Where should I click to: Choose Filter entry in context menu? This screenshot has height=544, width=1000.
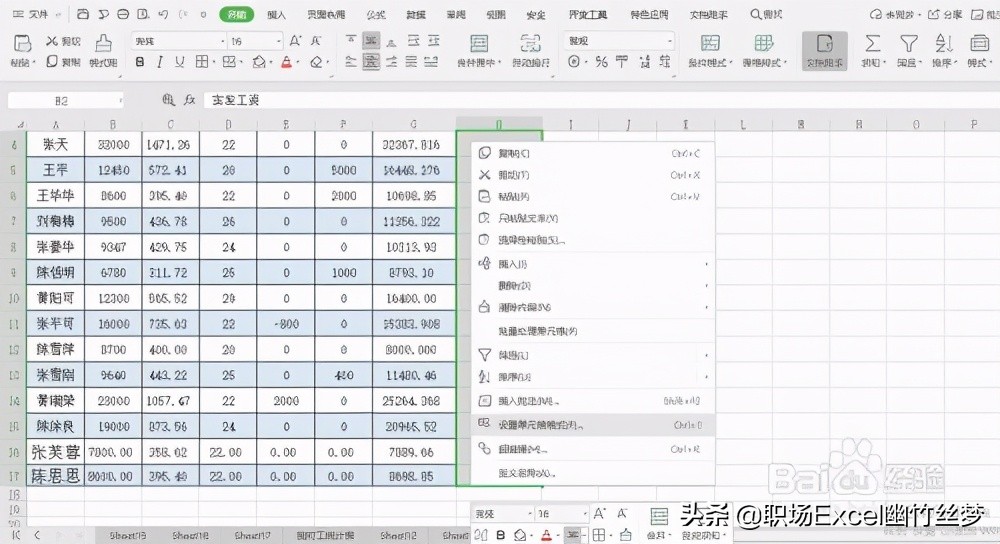[592, 355]
